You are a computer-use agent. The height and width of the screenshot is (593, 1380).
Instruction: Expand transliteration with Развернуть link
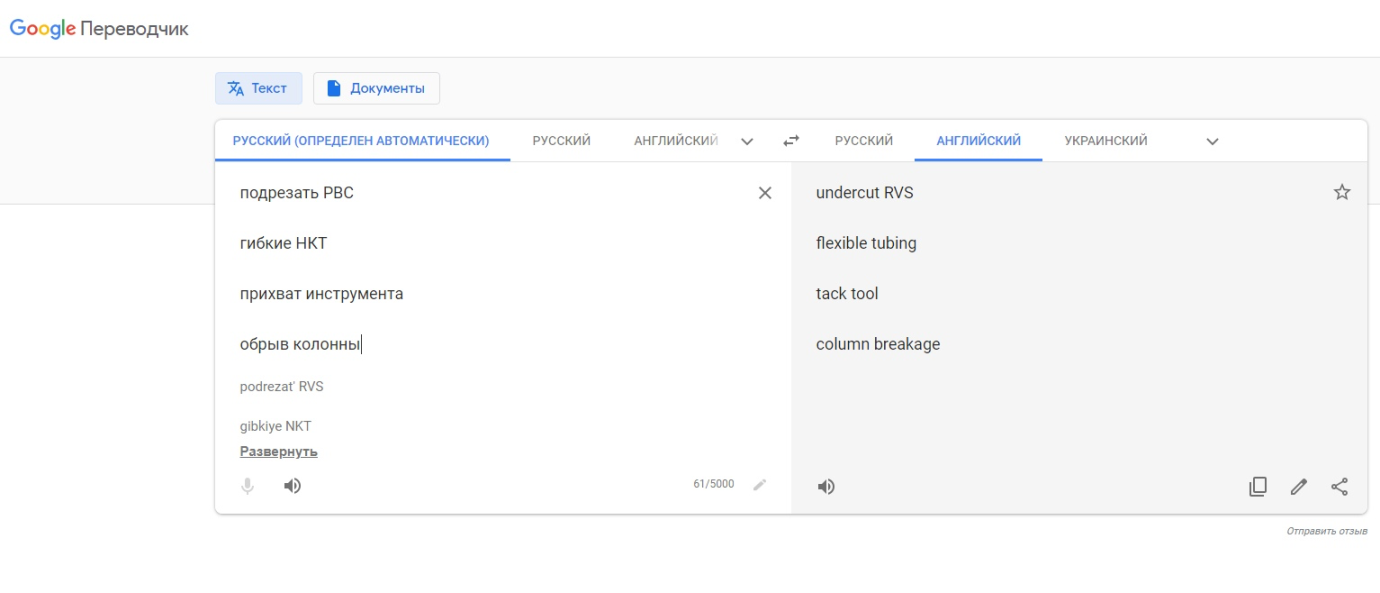[x=278, y=452]
